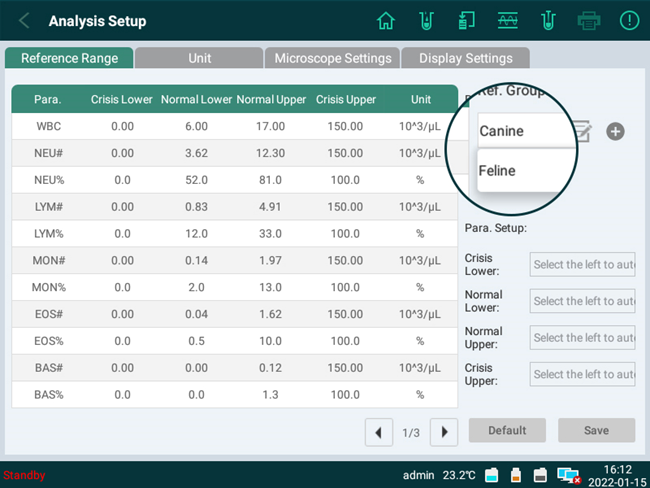Screen dimensions: 650x488
Task: Click the edit reference group pencil icon
Action: 584,130
